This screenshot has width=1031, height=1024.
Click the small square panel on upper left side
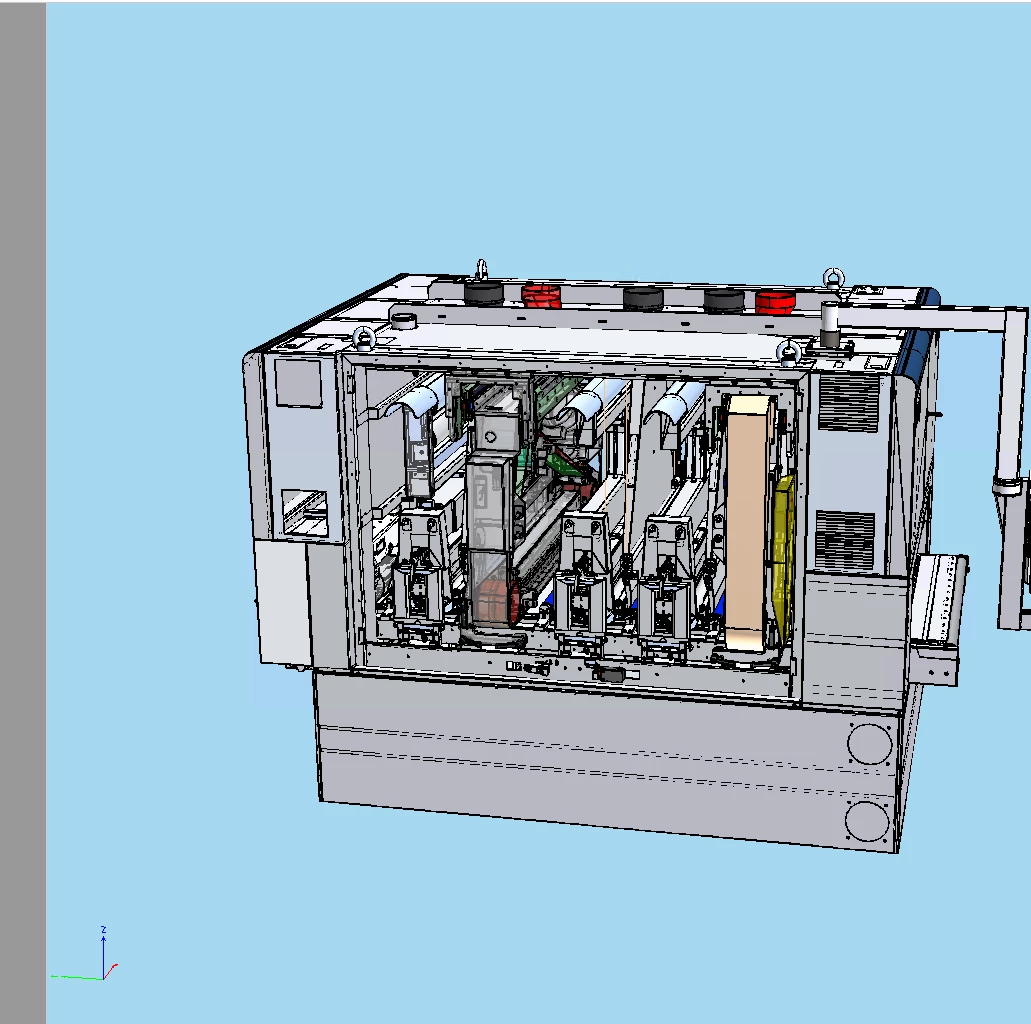point(299,383)
